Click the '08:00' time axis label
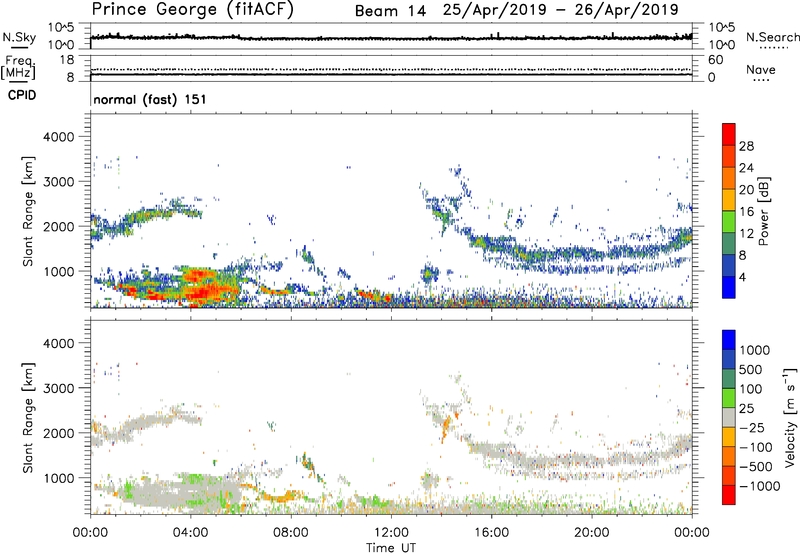 click(291, 533)
